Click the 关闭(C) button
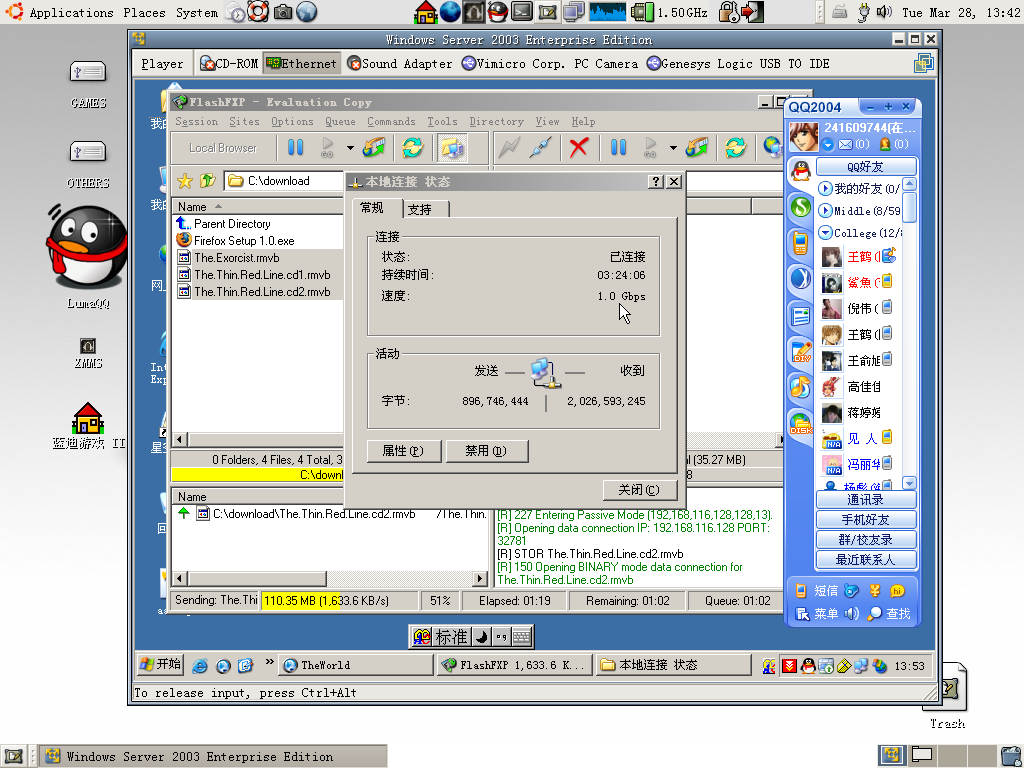Viewport: 1024px width, 768px height. click(639, 490)
